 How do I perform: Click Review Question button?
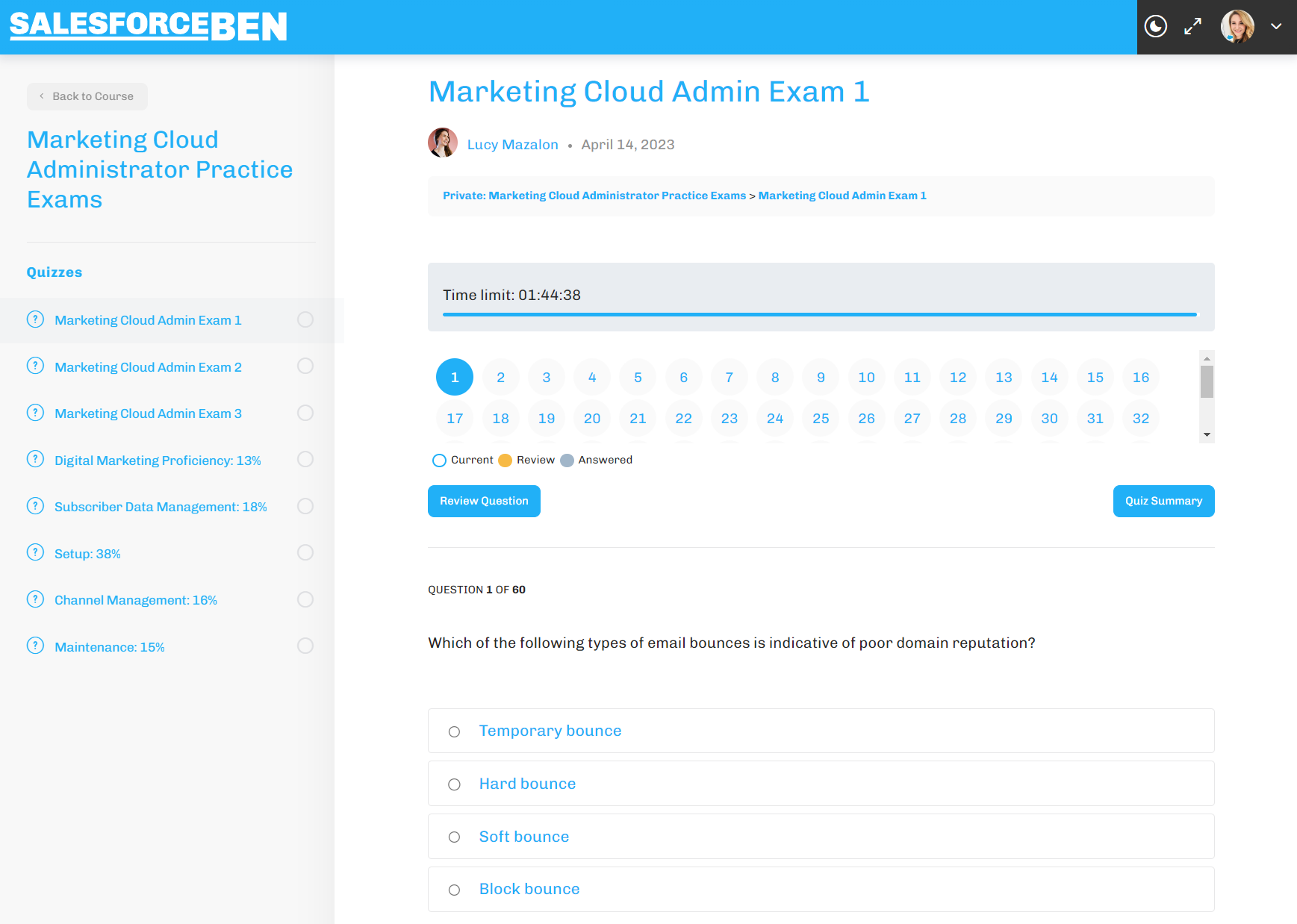coord(484,501)
